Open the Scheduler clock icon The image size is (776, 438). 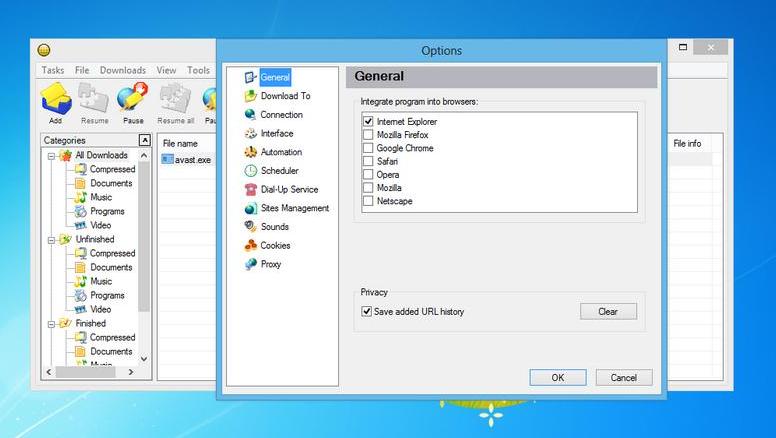pos(251,171)
